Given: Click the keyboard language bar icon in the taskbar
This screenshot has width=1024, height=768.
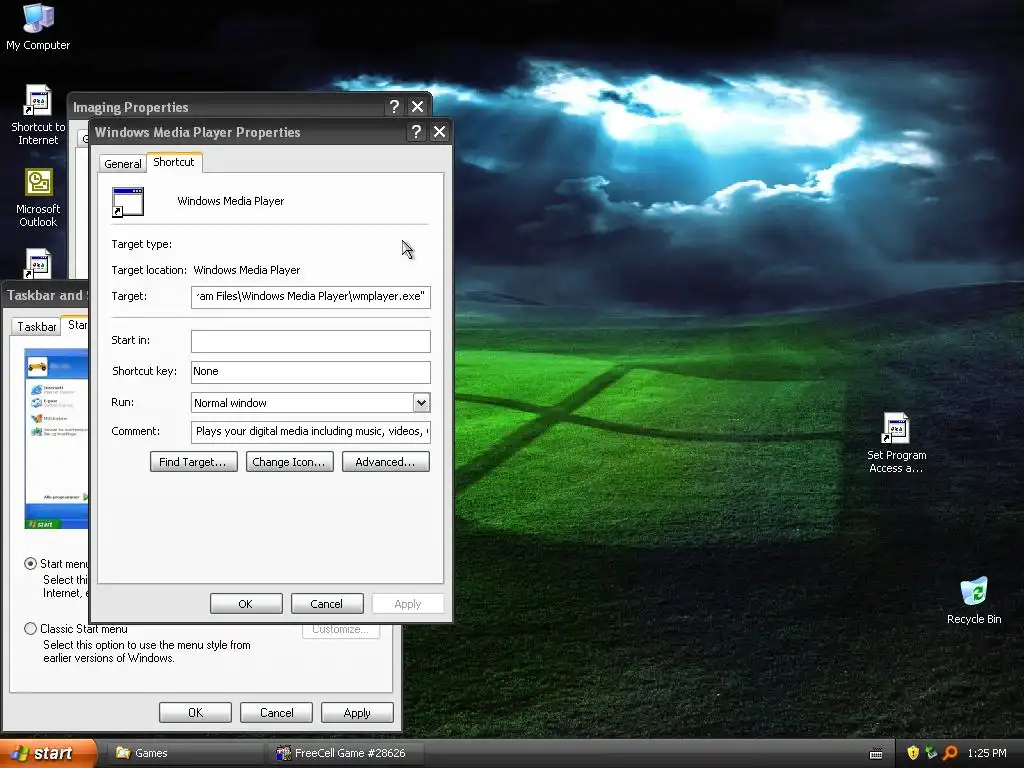Looking at the screenshot, I should (x=876, y=754).
